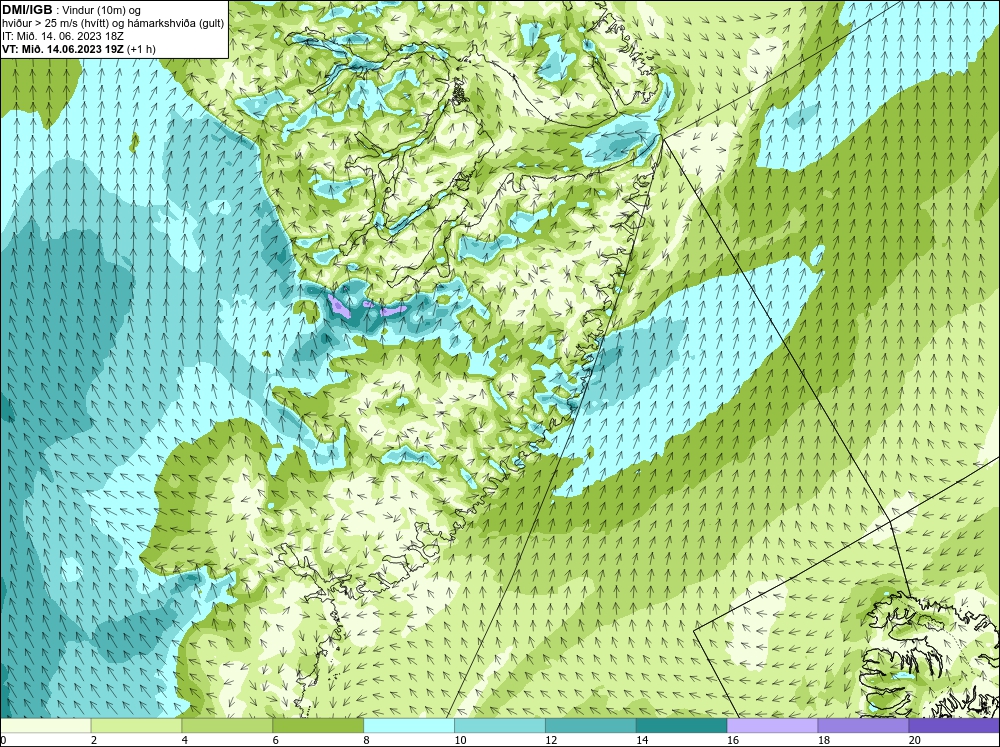This screenshot has height=747, width=1000.
Task: Click the 16–18 m/s light purple swatch
Action: tap(772, 725)
